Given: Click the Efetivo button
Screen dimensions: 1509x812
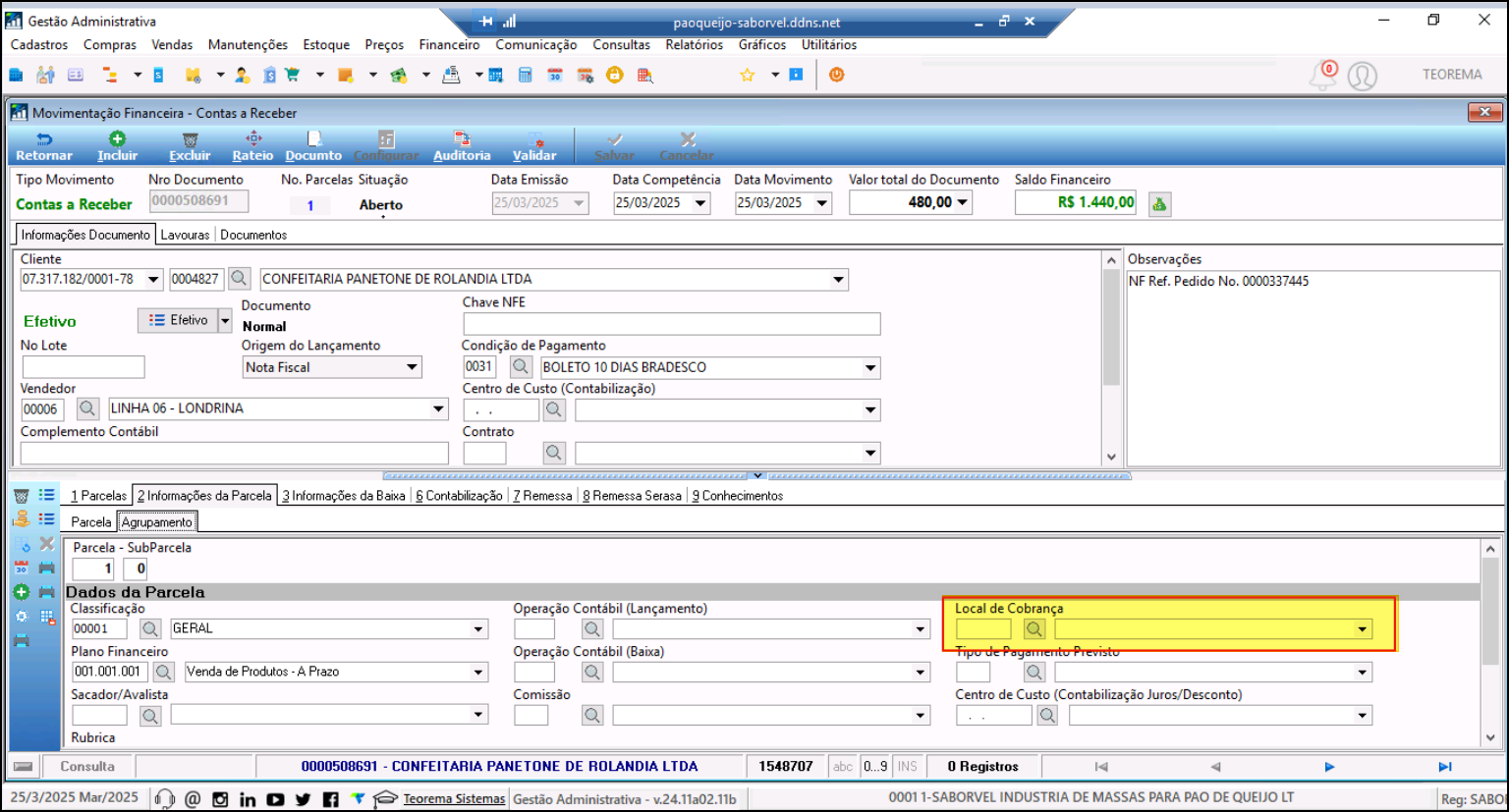Looking at the screenshot, I should point(178,320).
